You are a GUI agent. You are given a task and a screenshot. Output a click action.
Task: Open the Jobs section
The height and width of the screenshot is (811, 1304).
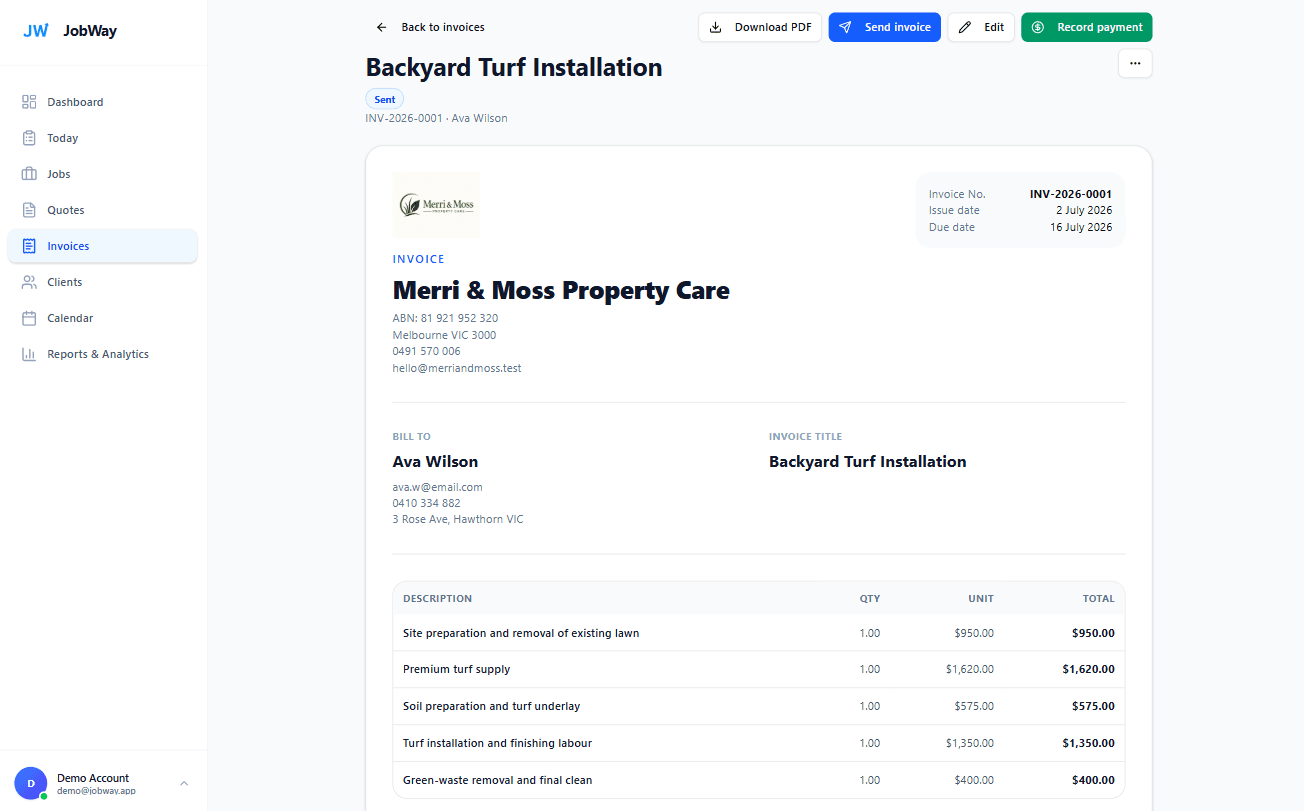102,174
